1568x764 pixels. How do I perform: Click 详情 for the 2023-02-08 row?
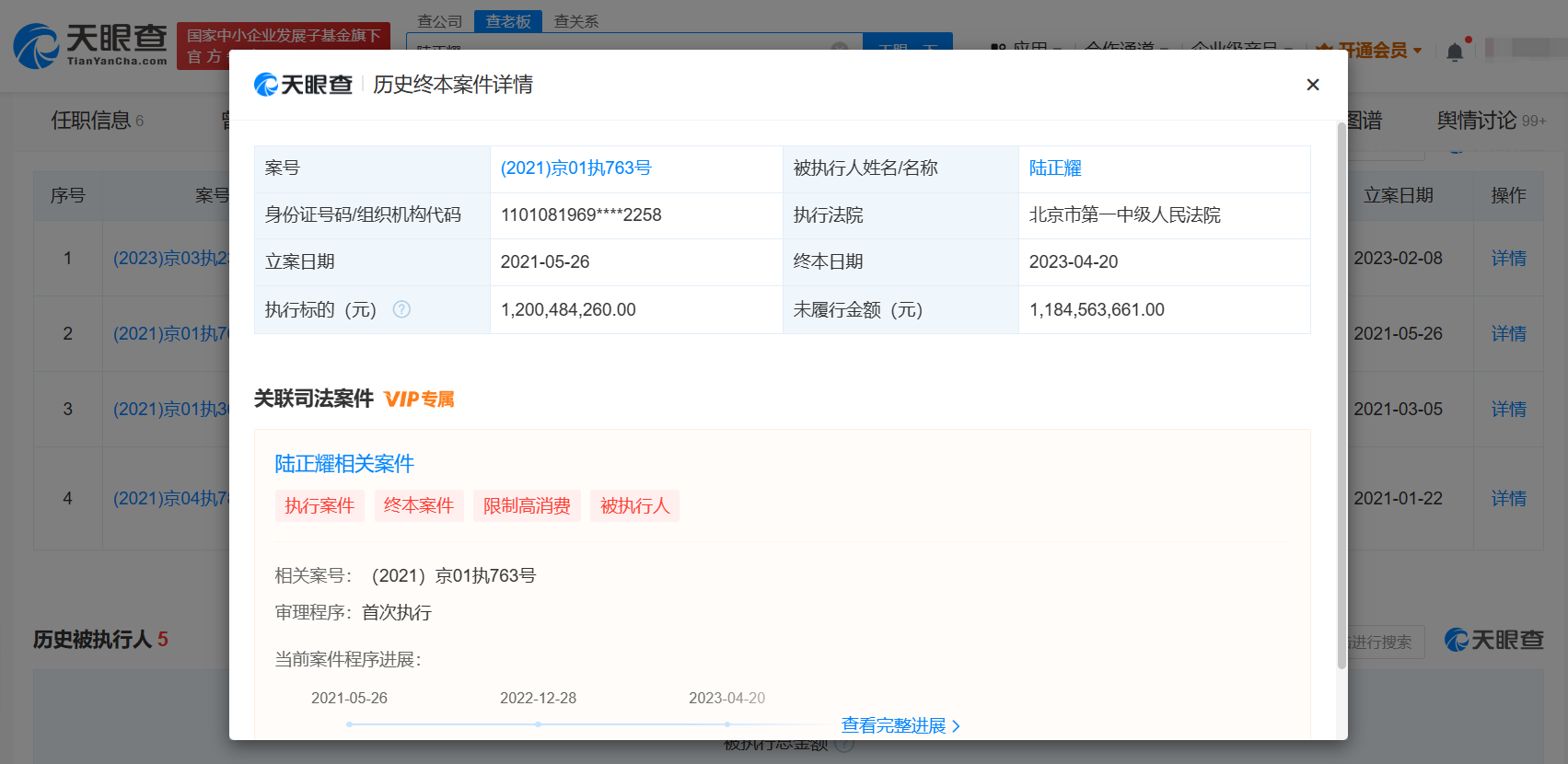[x=1508, y=259]
